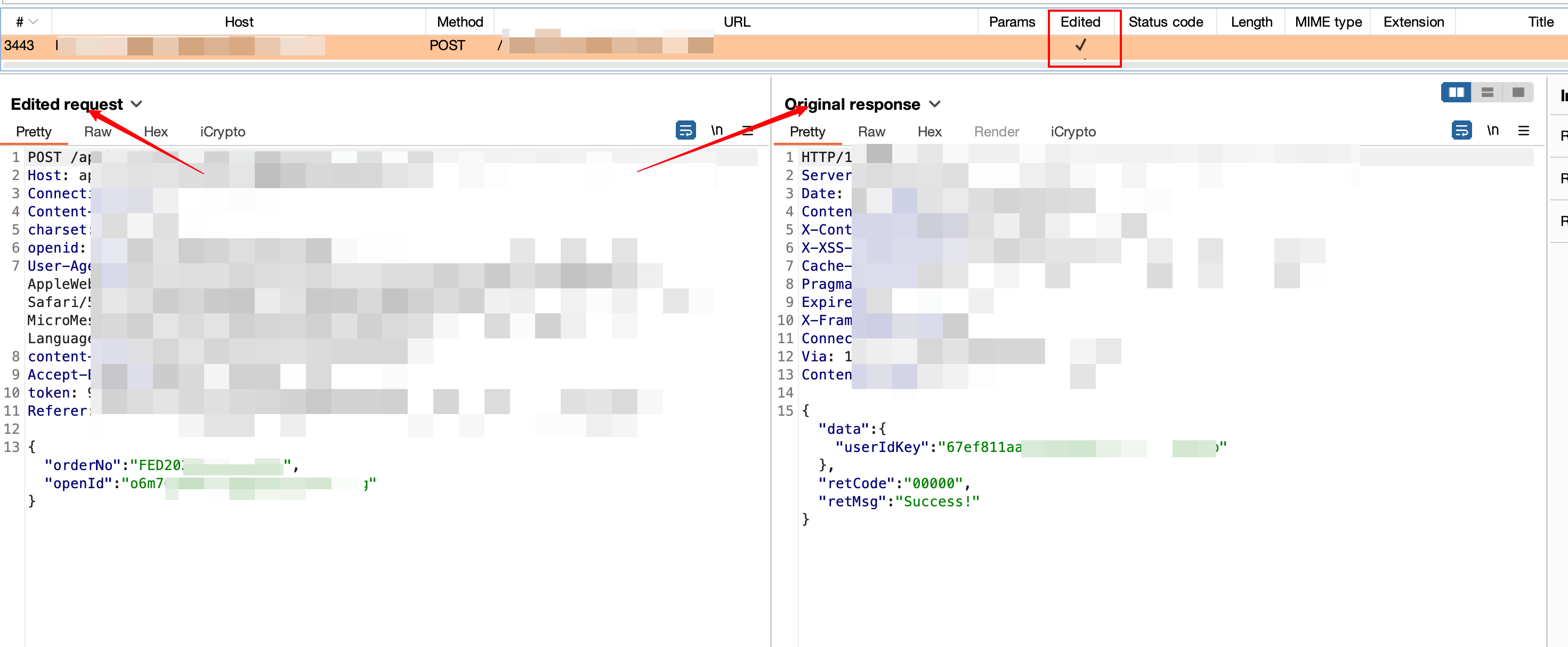Sort by the Status code column header
The width and height of the screenshot is (1568, 647).
1165,22
